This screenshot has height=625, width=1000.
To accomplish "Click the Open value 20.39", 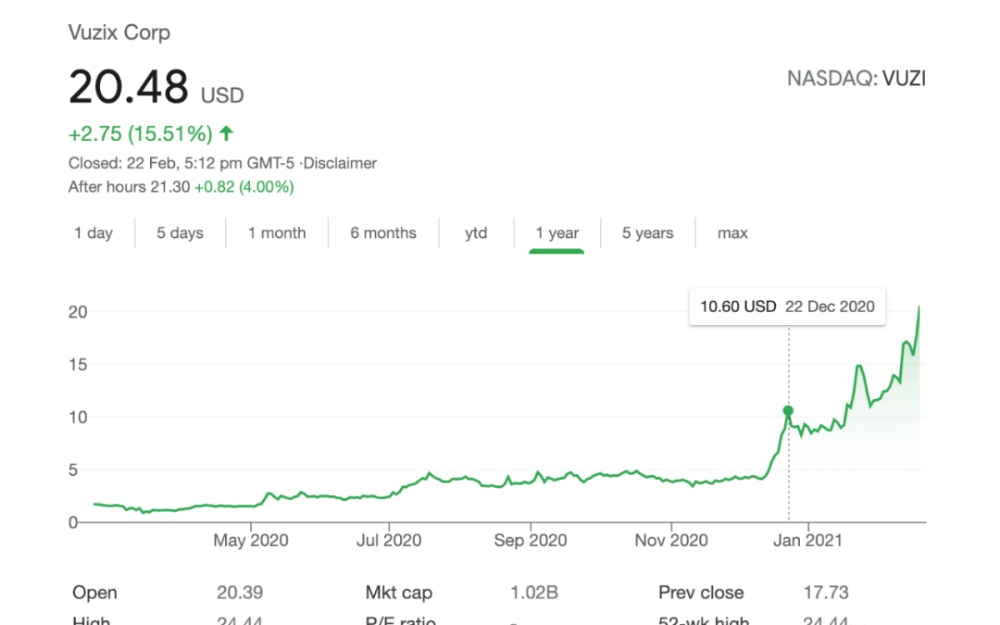I will (240, 592).
